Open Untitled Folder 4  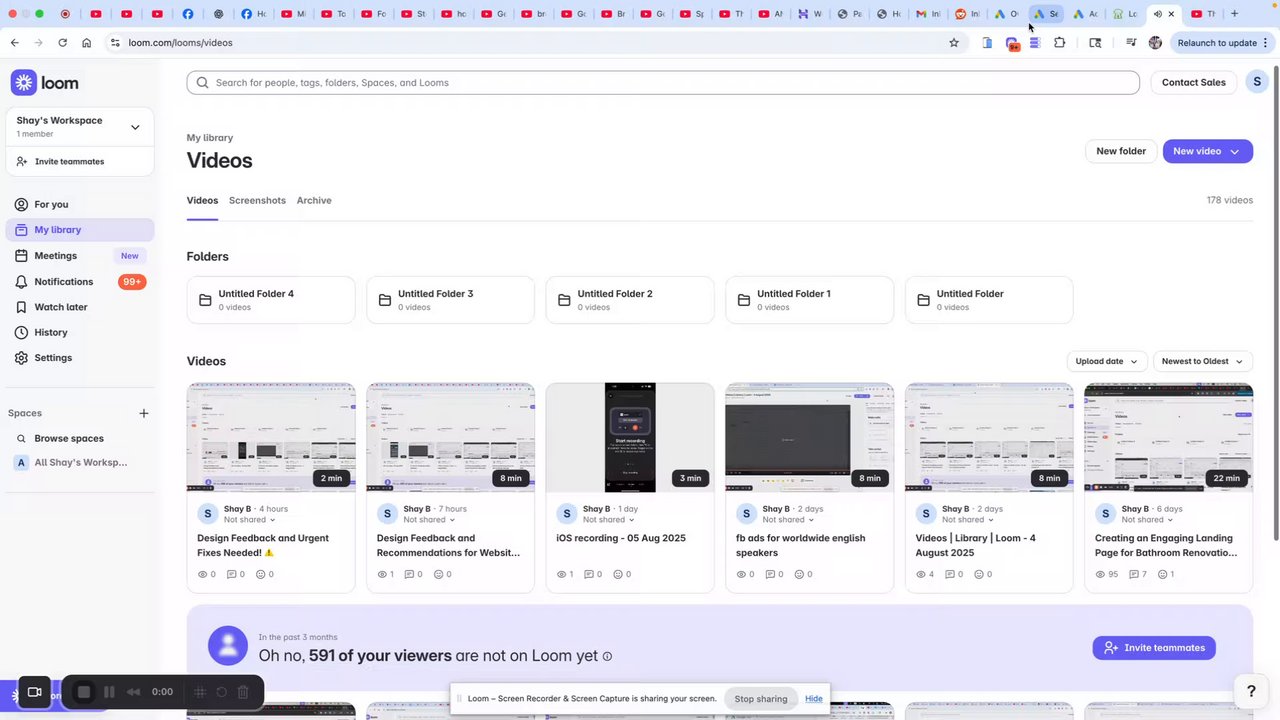[x=271, y=300]
